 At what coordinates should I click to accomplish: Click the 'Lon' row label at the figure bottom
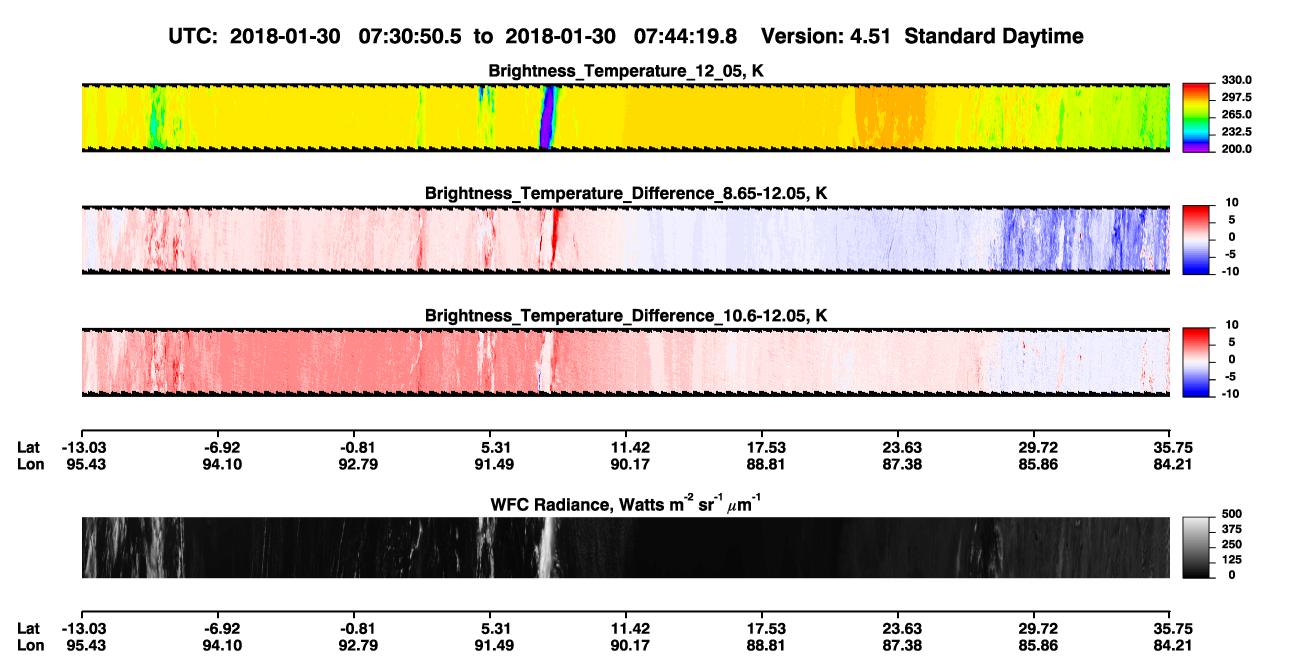pos(29,645)
